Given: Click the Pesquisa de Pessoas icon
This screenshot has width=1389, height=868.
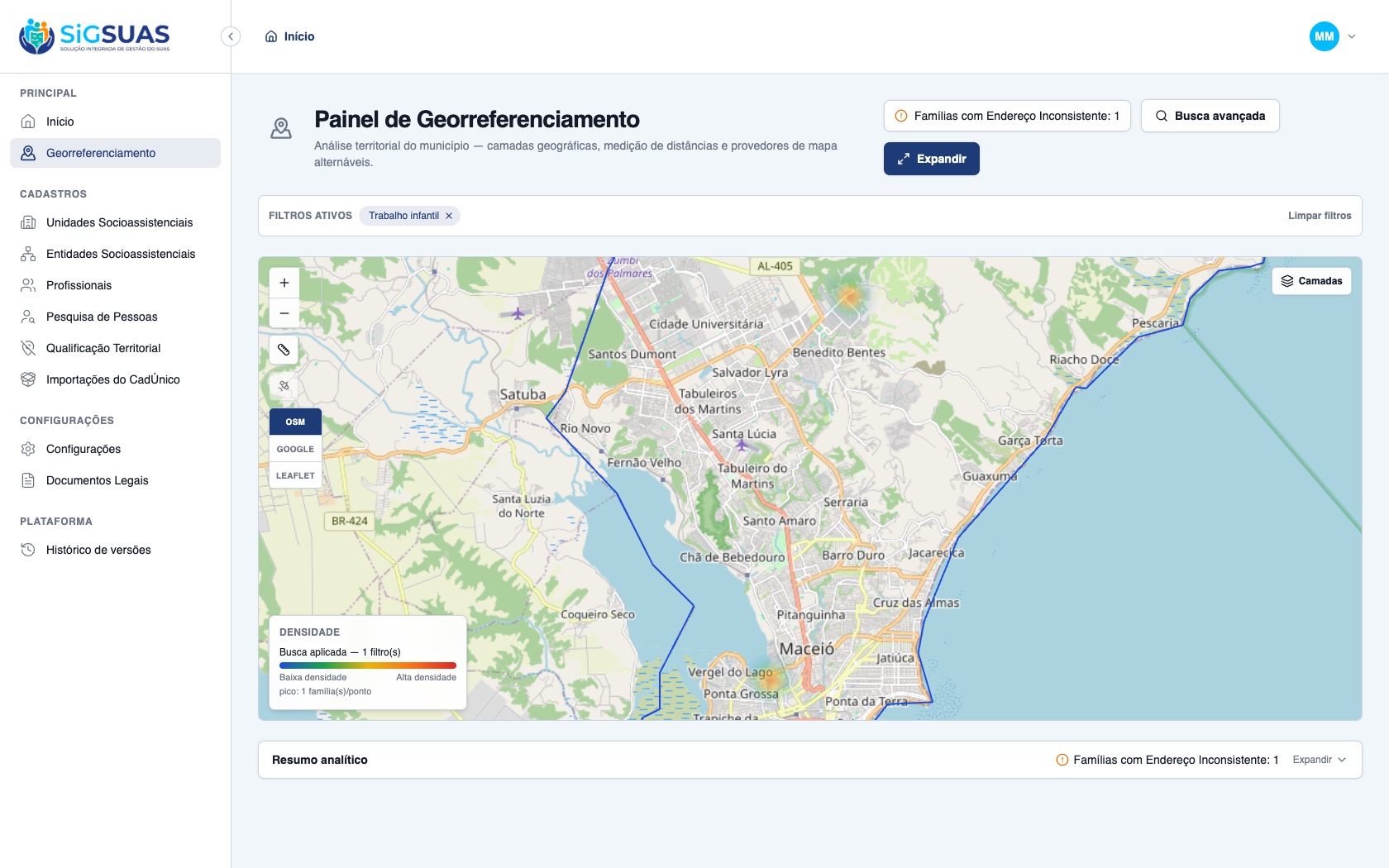Looking at the screenshot, I should coord(28,317).
